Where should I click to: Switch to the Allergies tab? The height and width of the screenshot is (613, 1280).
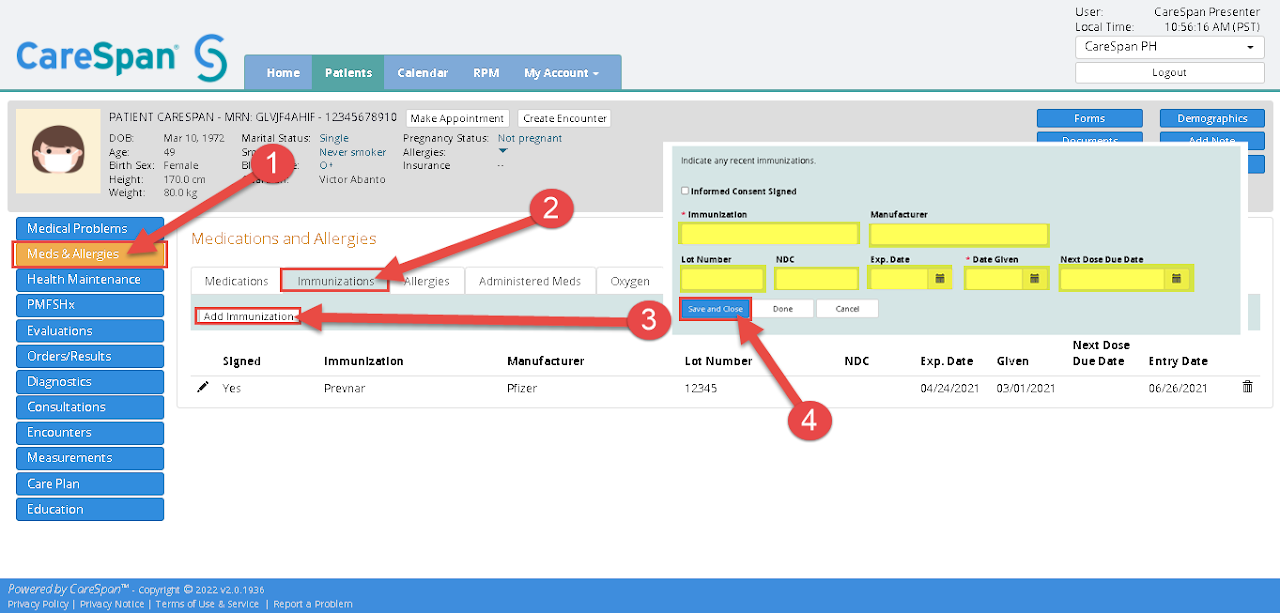427,281
